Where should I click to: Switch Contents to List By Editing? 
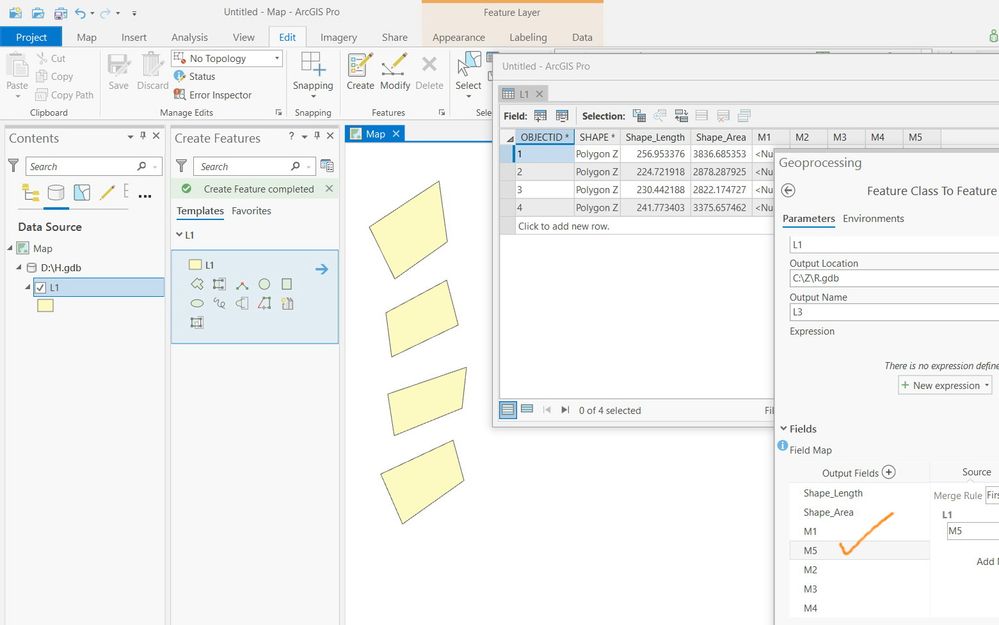pyautogui.click(x=107, y=192)
